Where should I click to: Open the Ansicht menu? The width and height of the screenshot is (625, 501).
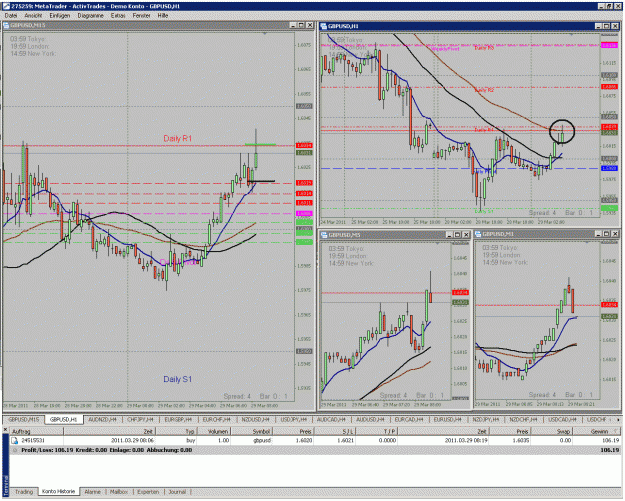[x=33, y=16]
